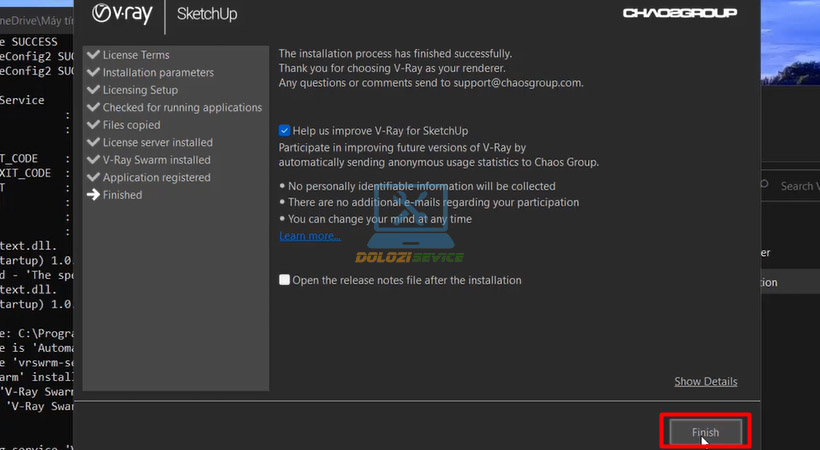Follow the Learn more link
This screenshot has width=820, height=450.
[x=310, y=236]
